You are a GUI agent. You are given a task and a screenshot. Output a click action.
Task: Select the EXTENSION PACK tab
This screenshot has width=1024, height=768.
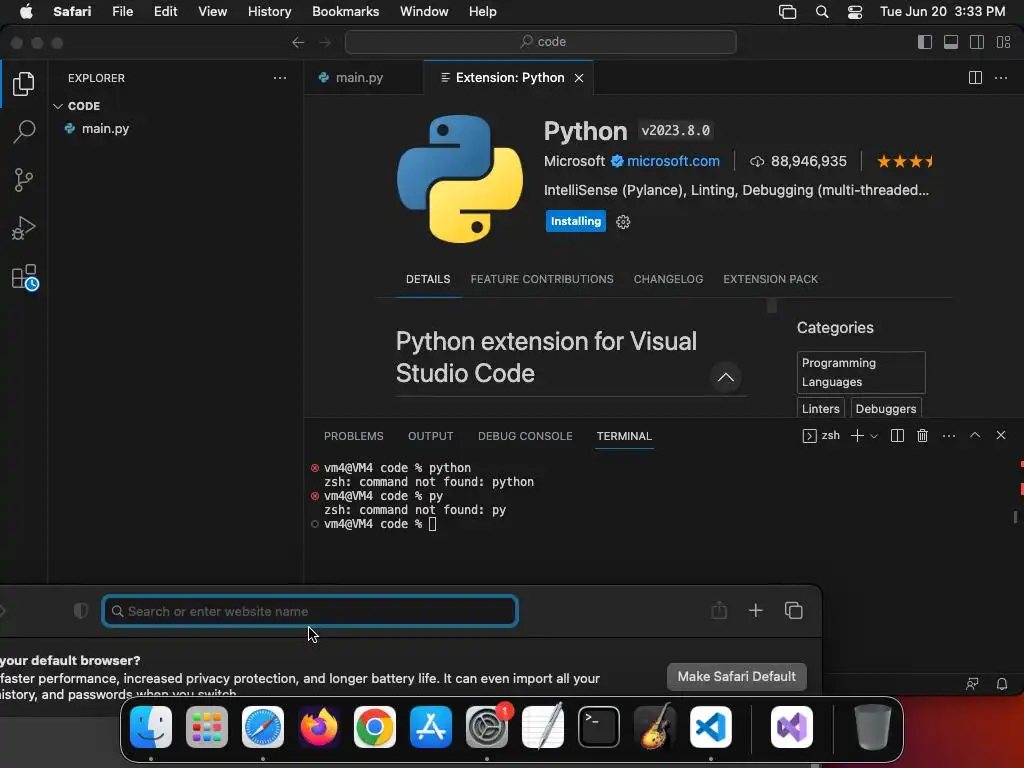pos(771,279)
